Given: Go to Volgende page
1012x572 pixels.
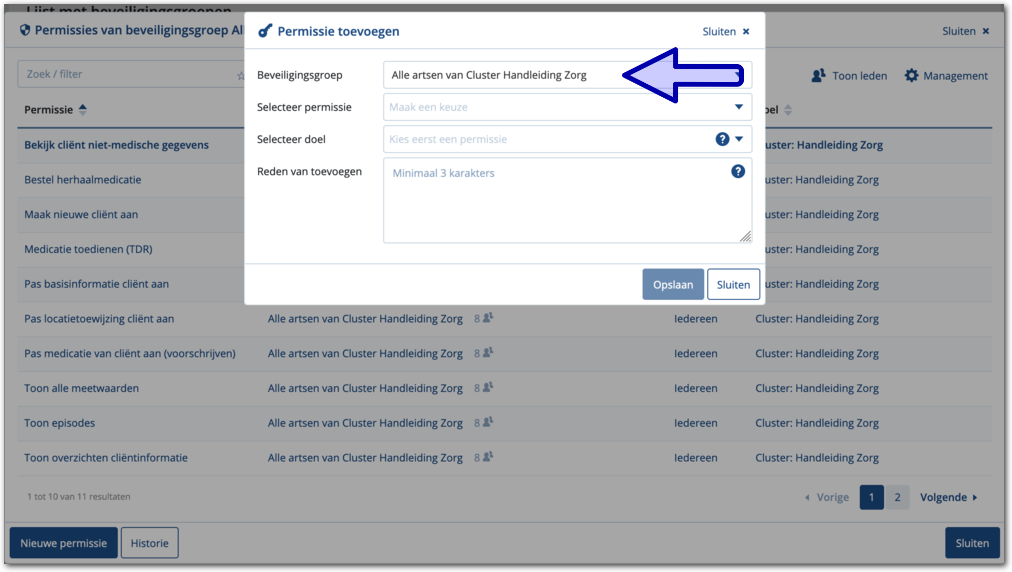Looking at the screenshot, I should (948, 497).
